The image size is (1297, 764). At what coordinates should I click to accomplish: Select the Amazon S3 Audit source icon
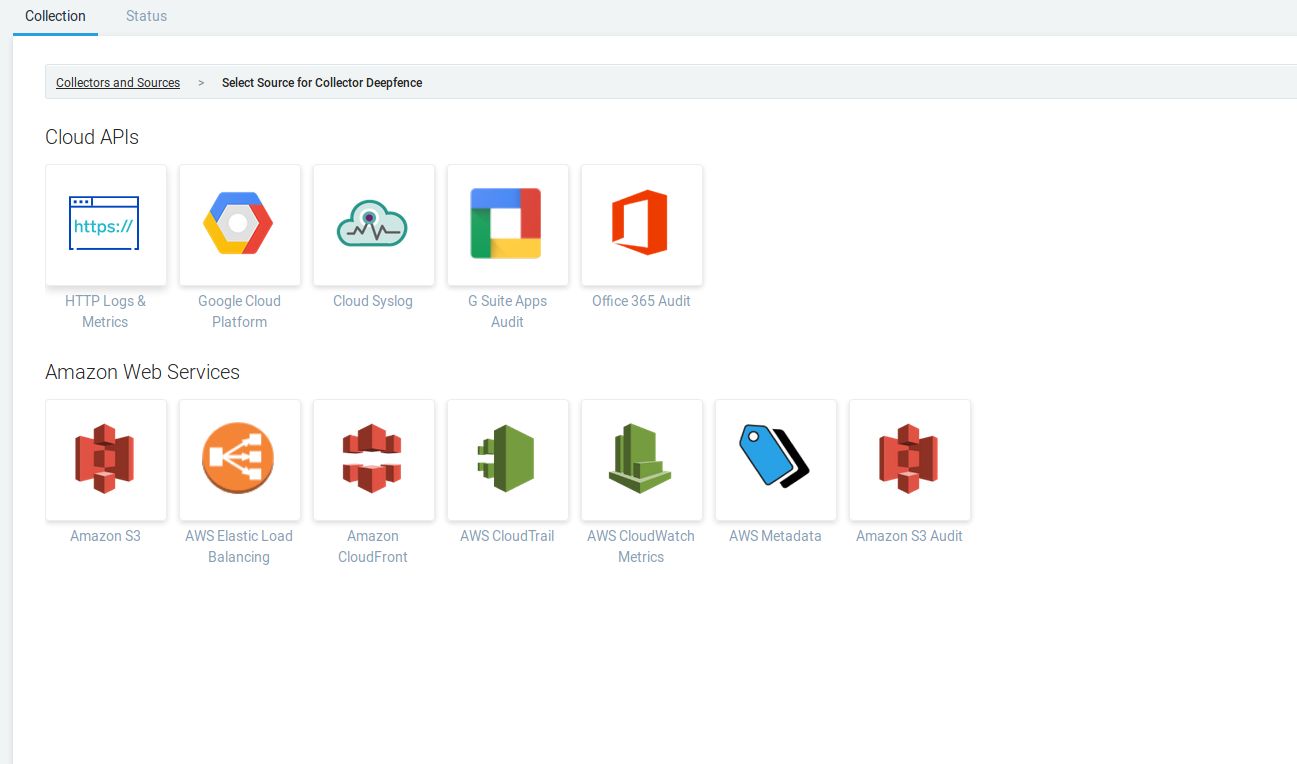(910, 460)
